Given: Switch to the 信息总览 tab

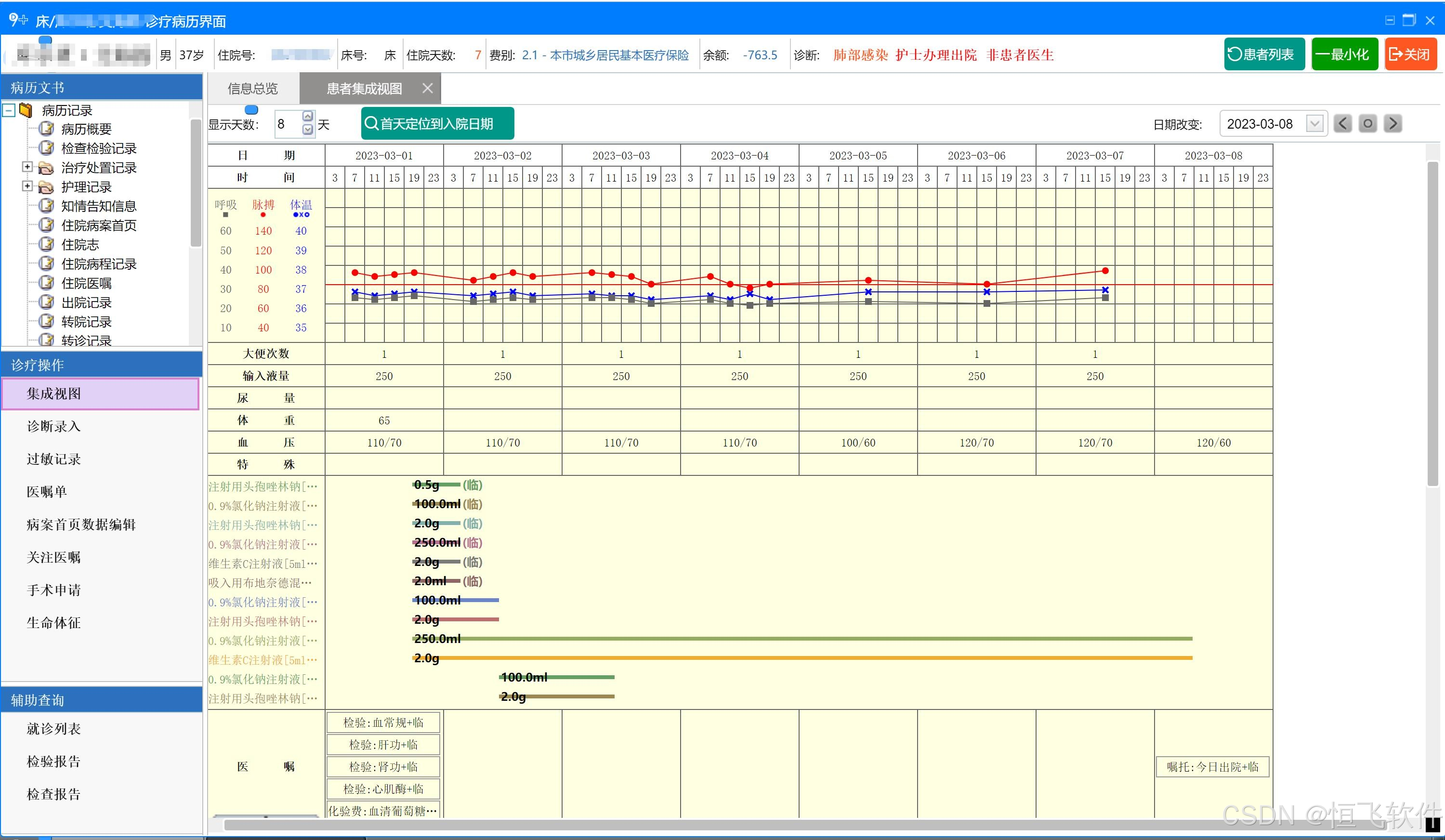Looking at the screenshot, I should [x=252, y=89].
